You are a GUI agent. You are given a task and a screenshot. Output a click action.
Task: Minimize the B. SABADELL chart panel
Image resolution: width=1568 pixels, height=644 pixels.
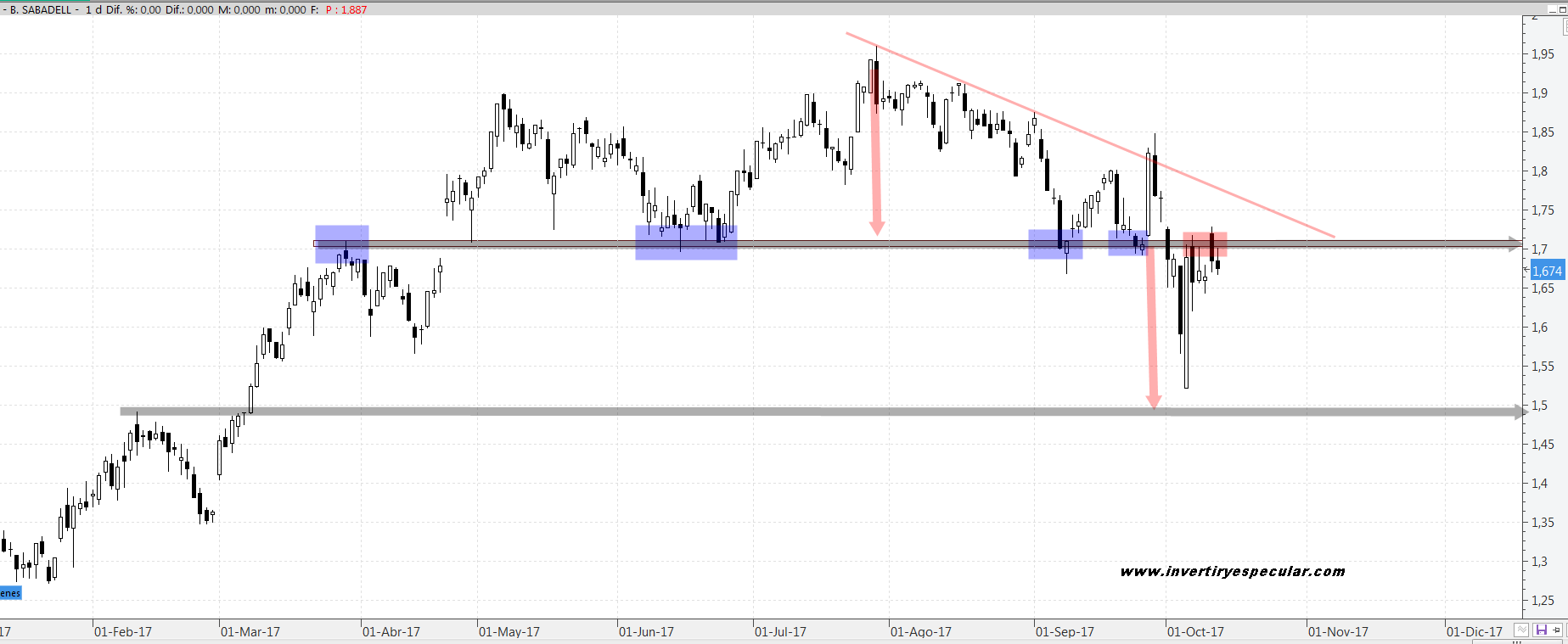1551,8
